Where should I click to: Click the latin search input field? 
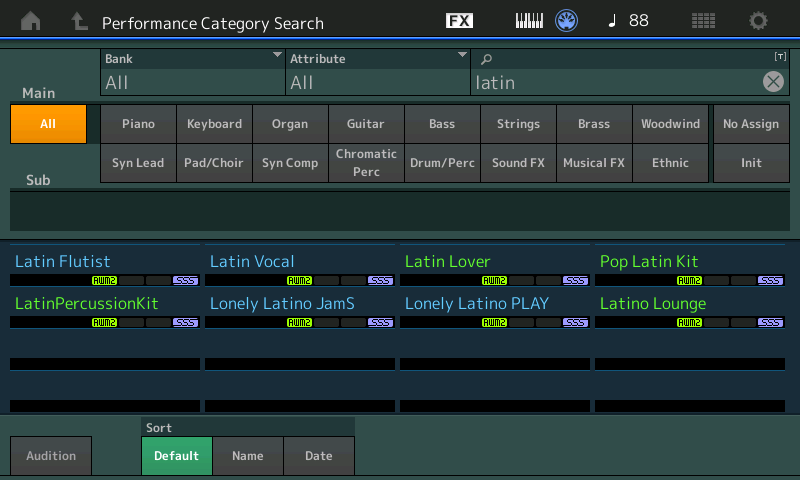pyautogui.click(x=615, y=82)
